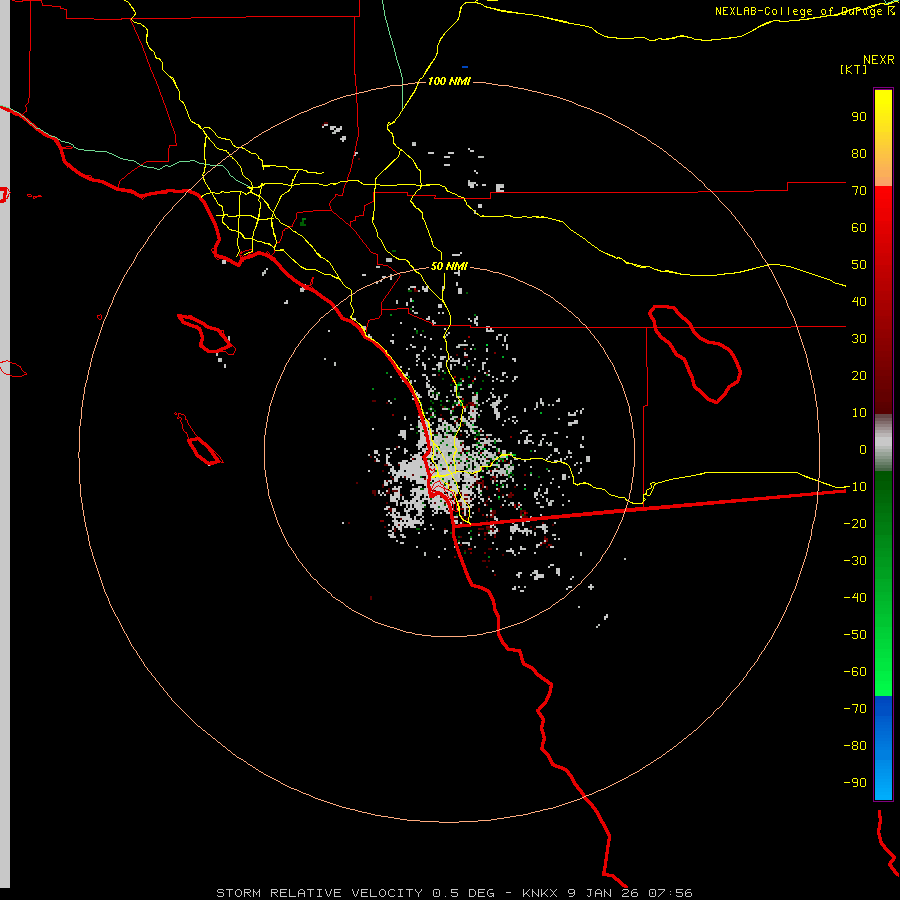
Task: Click the -30 knot scale label
Action: point(855,561)
